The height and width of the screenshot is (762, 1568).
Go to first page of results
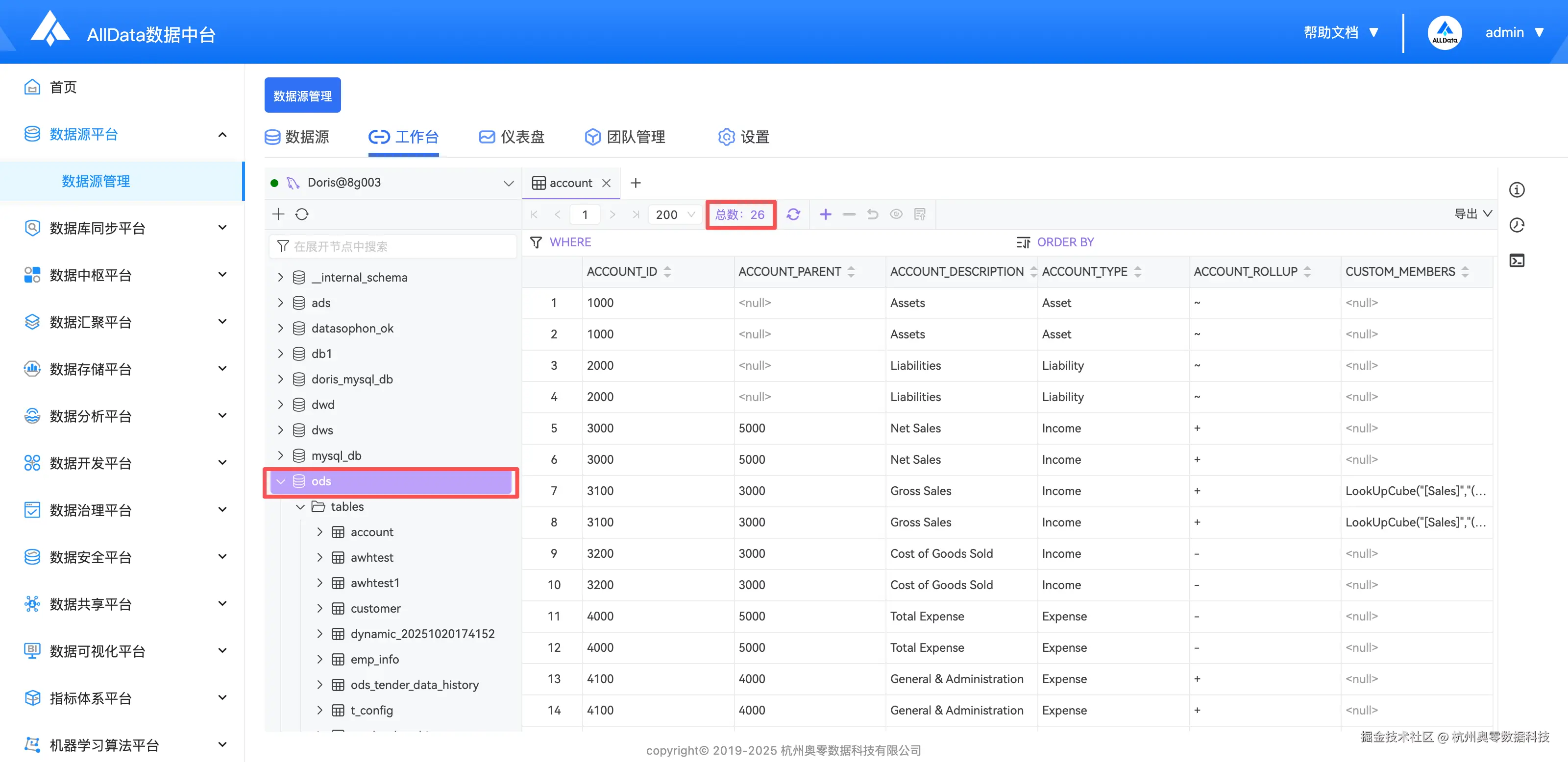coord(534,214)
